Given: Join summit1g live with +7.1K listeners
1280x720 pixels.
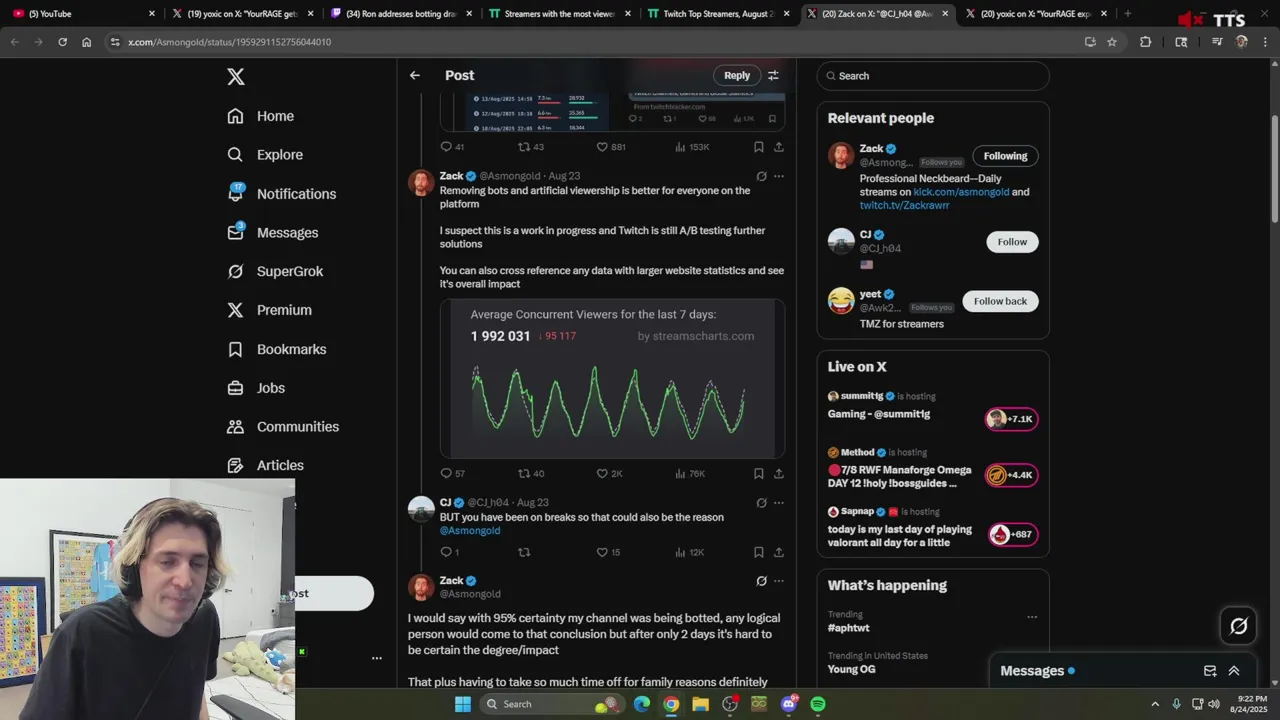Looking at the screenshot, I should click(x=1012, y=419).
